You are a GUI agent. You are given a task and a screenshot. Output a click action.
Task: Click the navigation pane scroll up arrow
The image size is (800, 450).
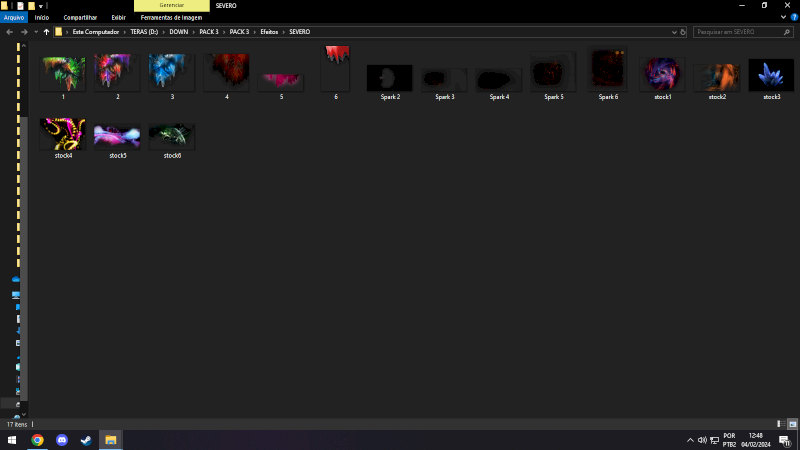coord(23,46)
